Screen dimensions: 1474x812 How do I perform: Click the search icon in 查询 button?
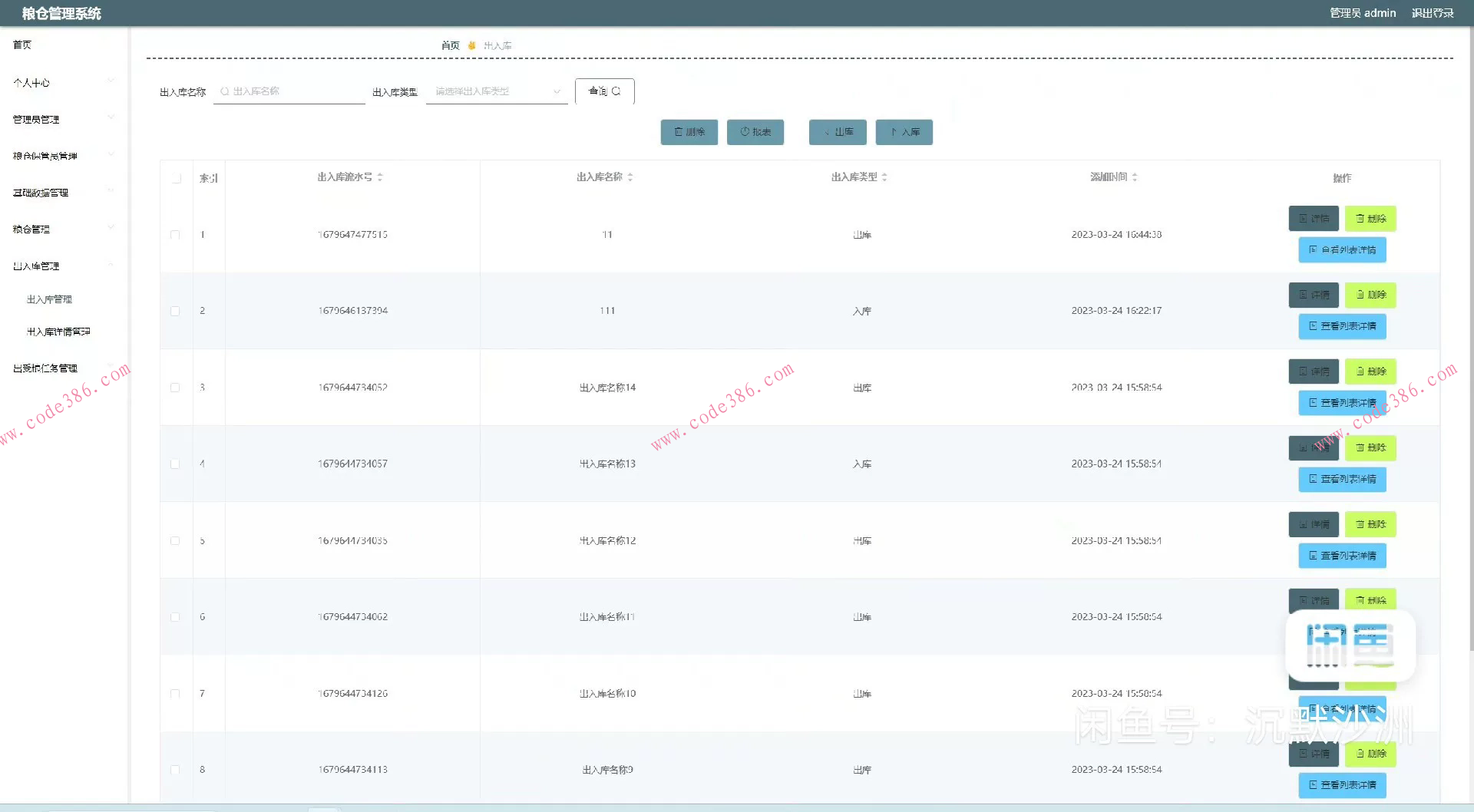616,91
